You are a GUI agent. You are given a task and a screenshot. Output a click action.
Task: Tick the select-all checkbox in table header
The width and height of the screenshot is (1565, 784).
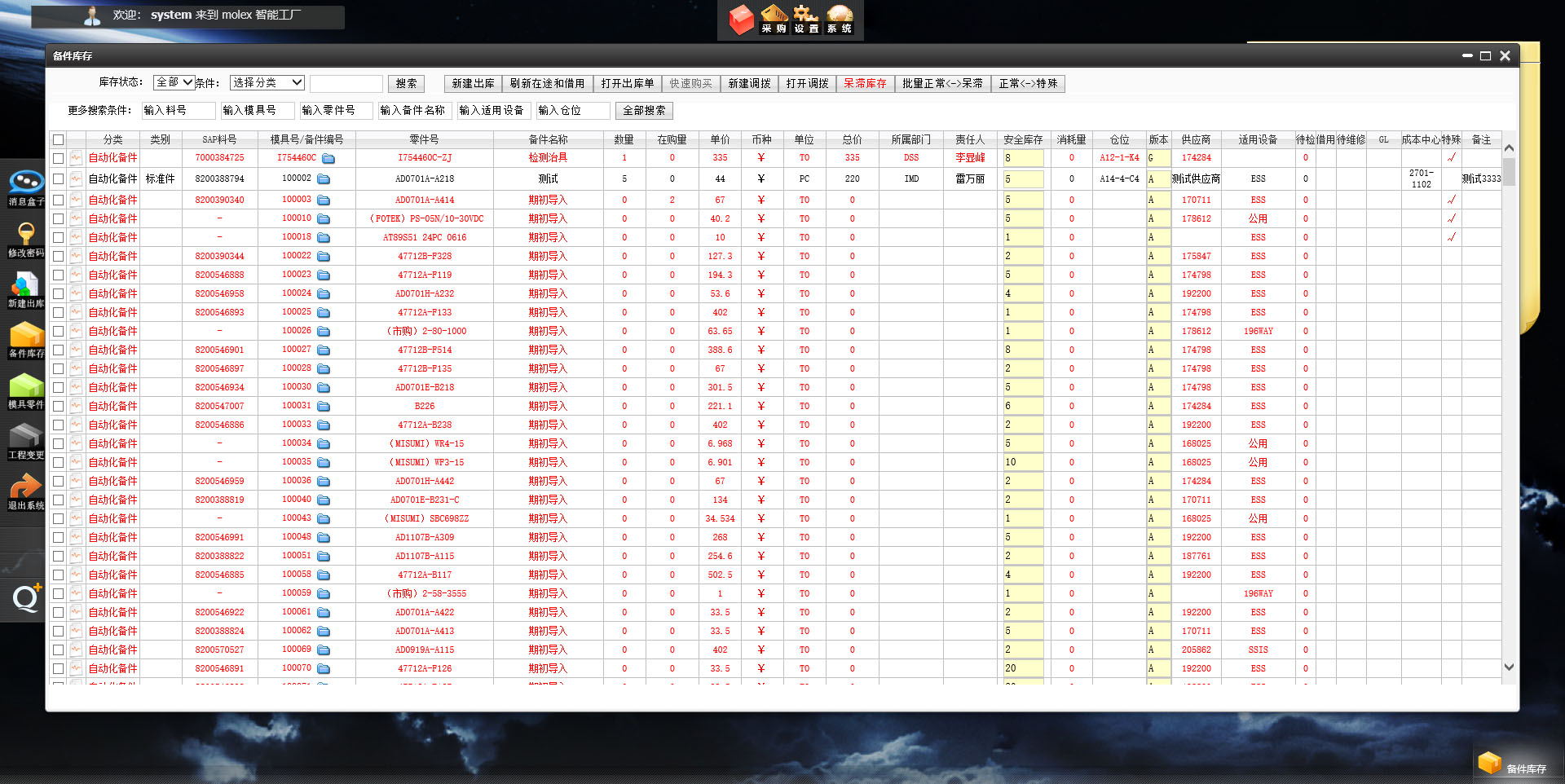coord(58,140)
